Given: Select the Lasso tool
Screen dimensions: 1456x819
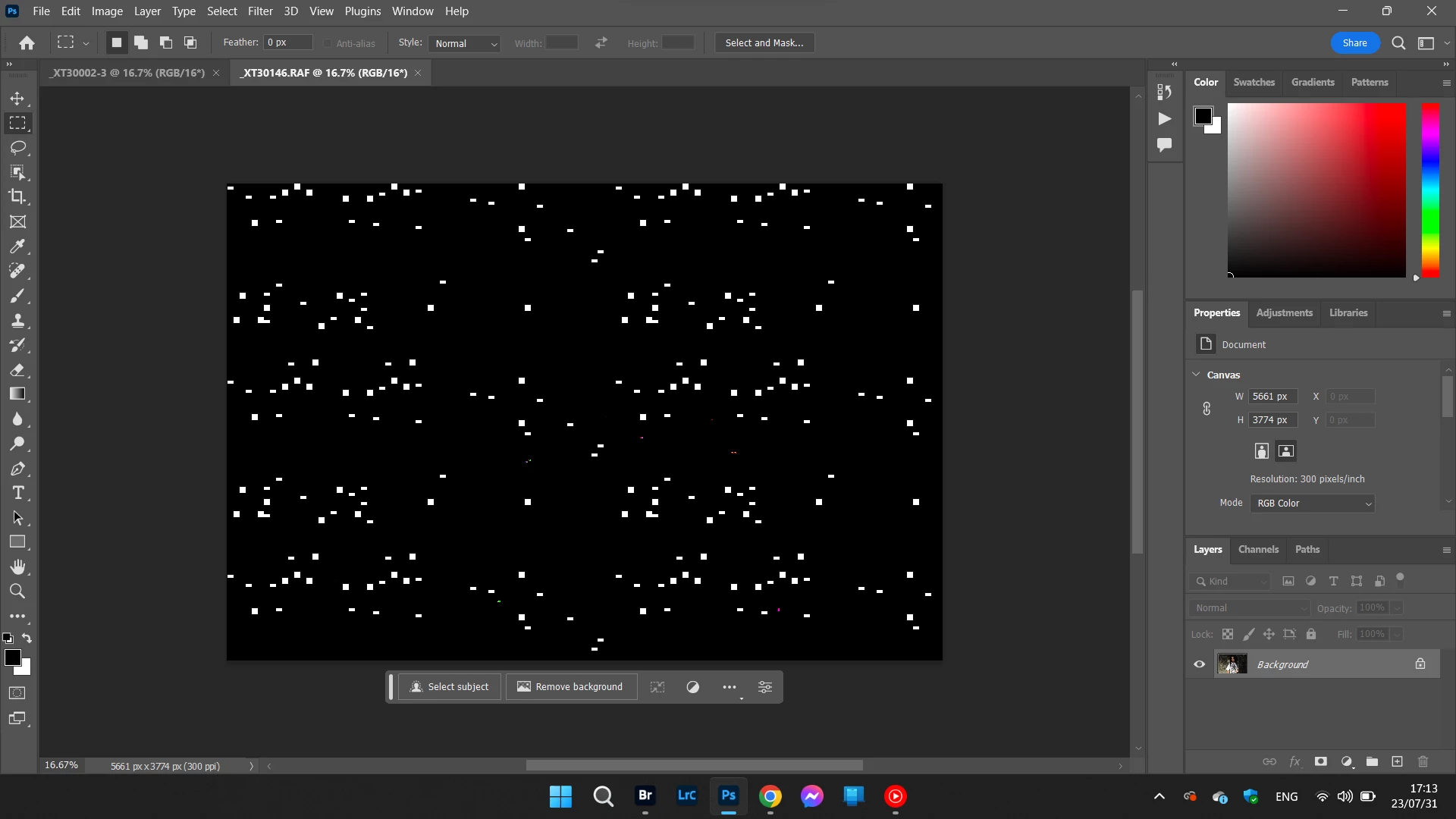Looking at the screenshot, I should point(17,148).
